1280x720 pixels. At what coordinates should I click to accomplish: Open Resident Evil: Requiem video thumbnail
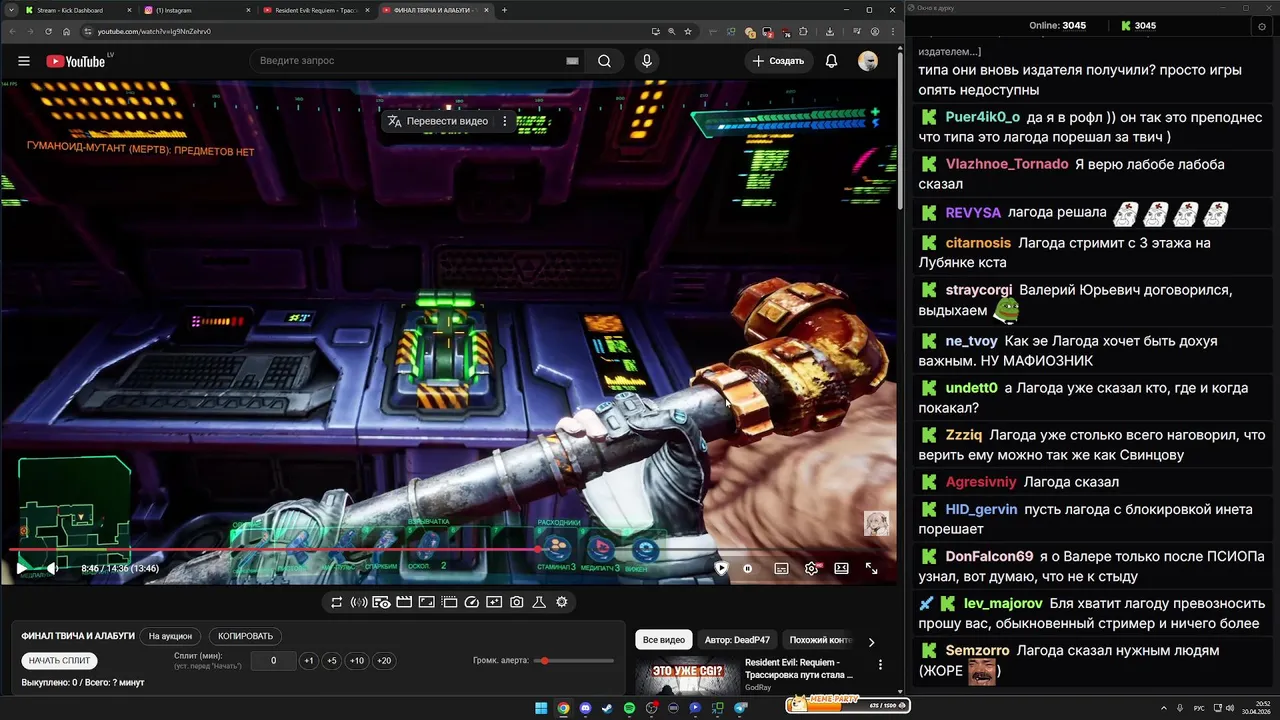pyautogui.click(x=688, y=677)
